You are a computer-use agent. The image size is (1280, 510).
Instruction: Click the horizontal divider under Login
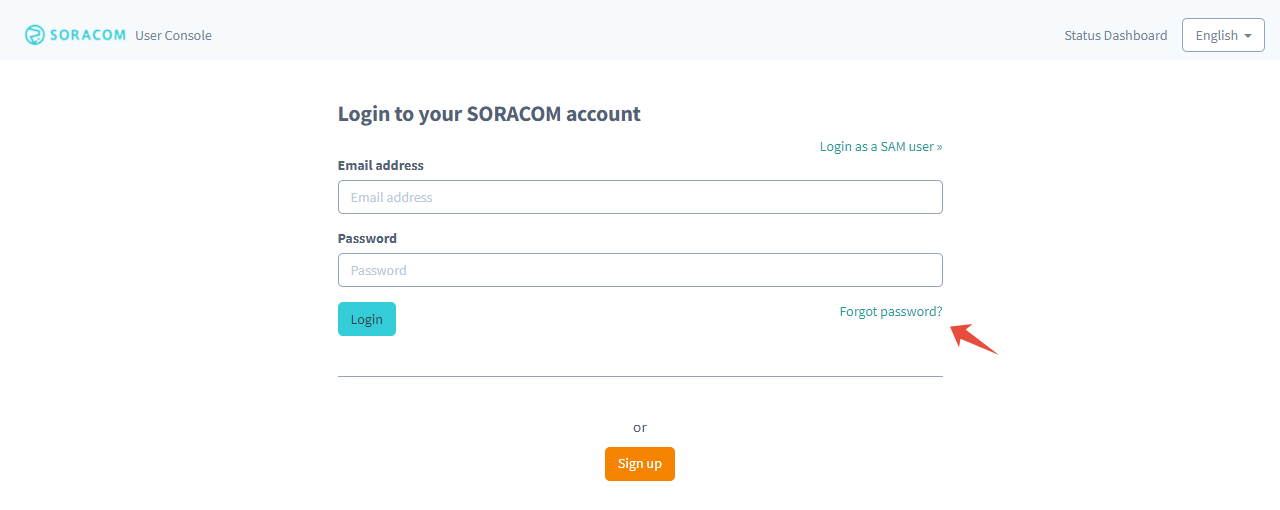640,376
